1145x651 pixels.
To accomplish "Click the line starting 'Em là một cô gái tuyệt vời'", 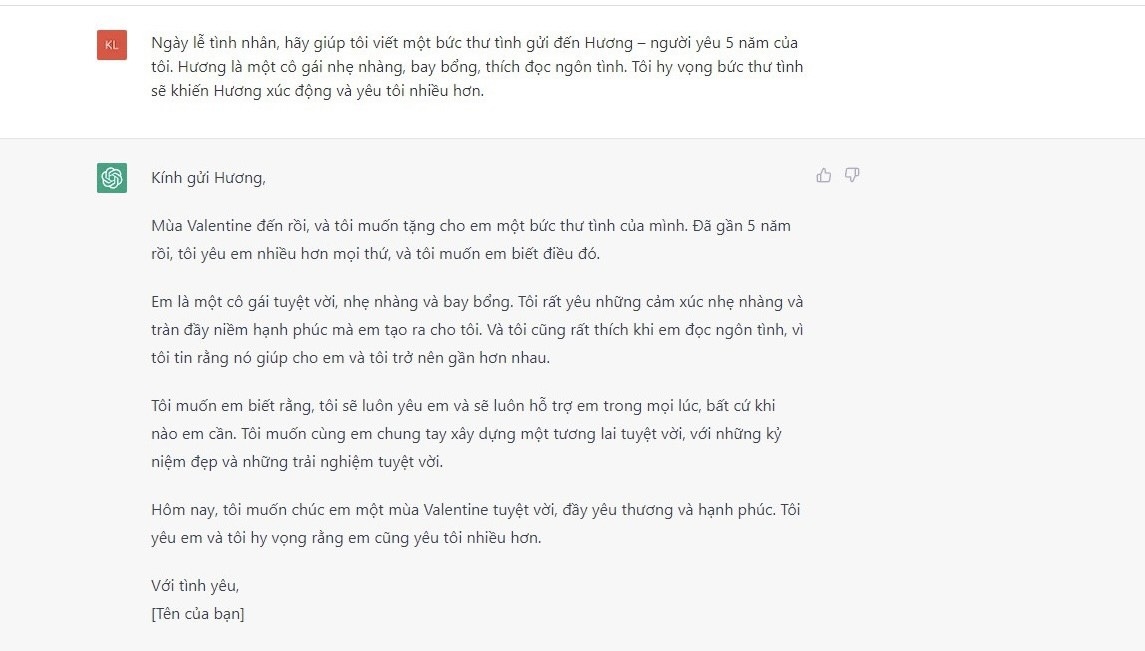I will [x=477, y=302].
